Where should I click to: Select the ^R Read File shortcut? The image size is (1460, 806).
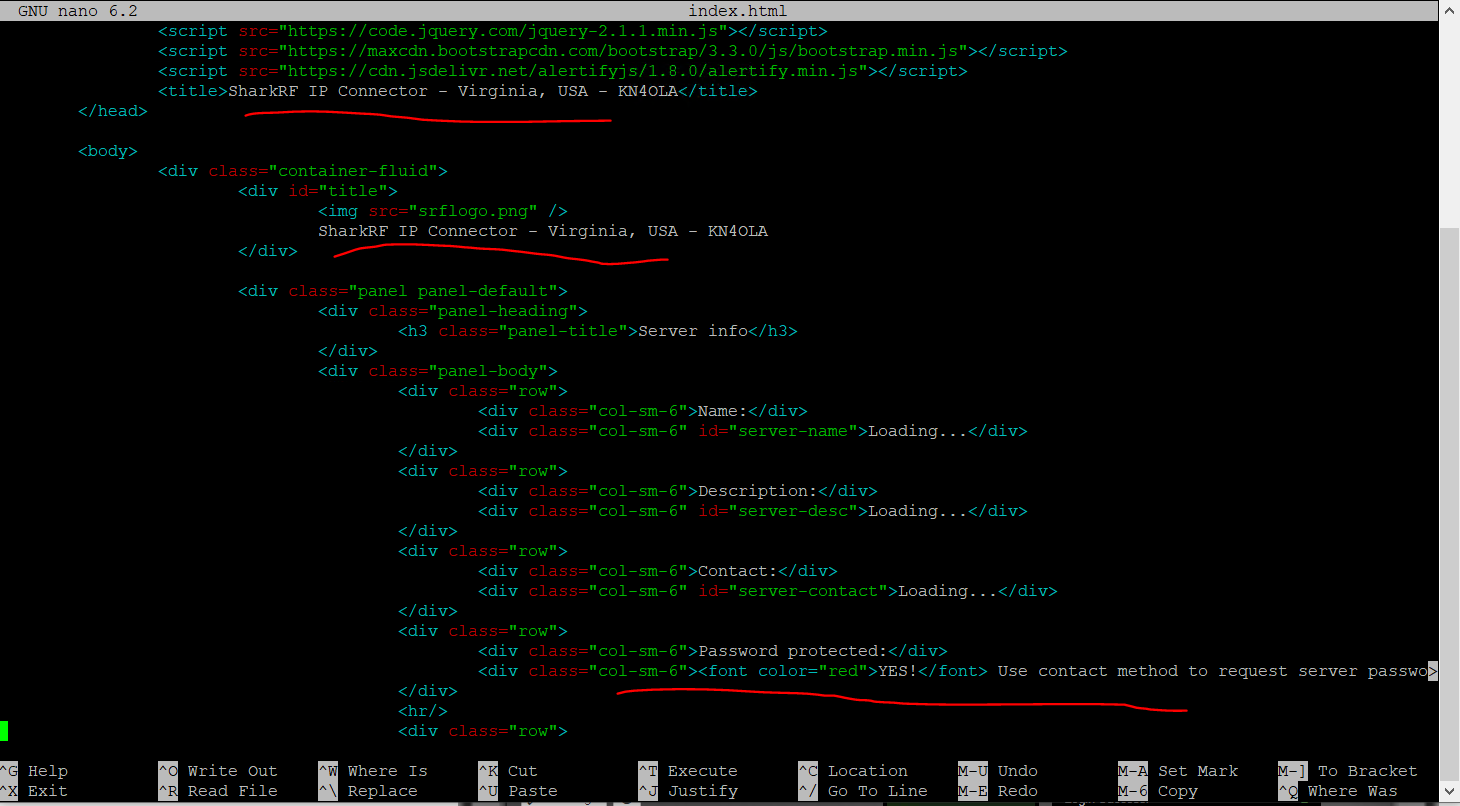coord(218,791)
